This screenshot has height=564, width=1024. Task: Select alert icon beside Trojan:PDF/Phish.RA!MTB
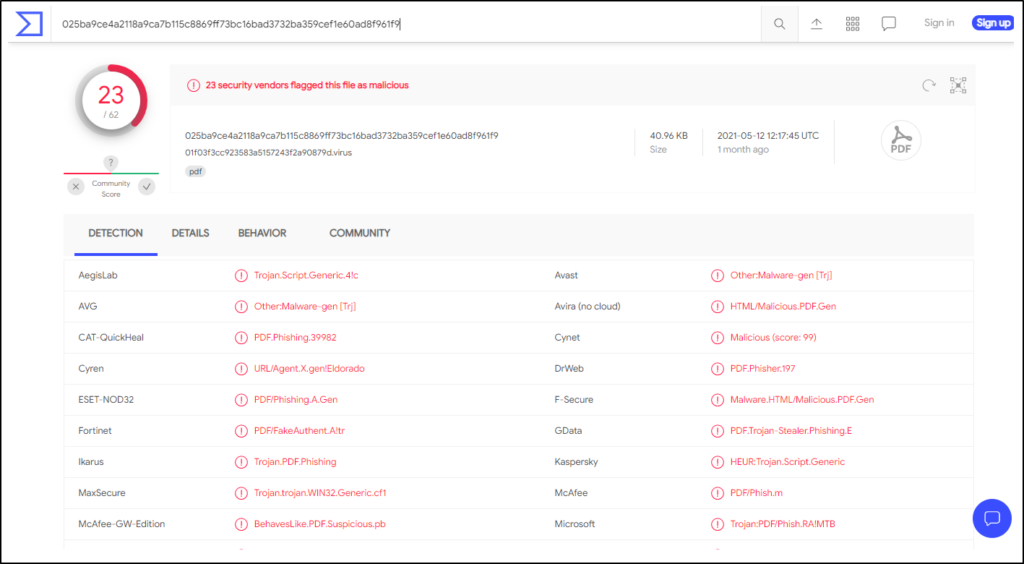coord(717,524)
